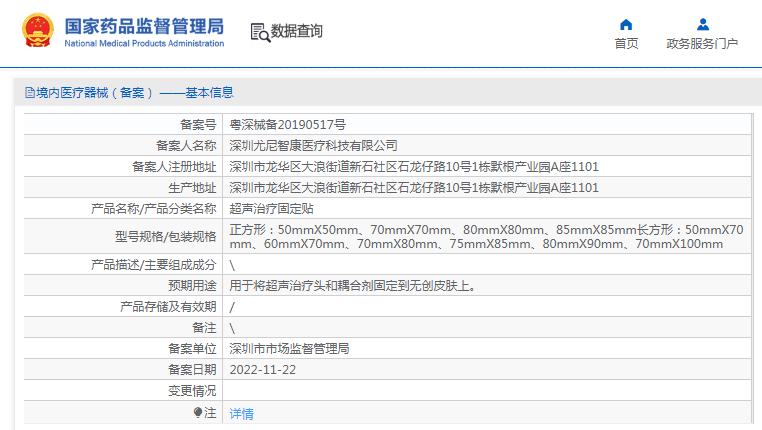Click the 备注 row label

click(204, 328)
